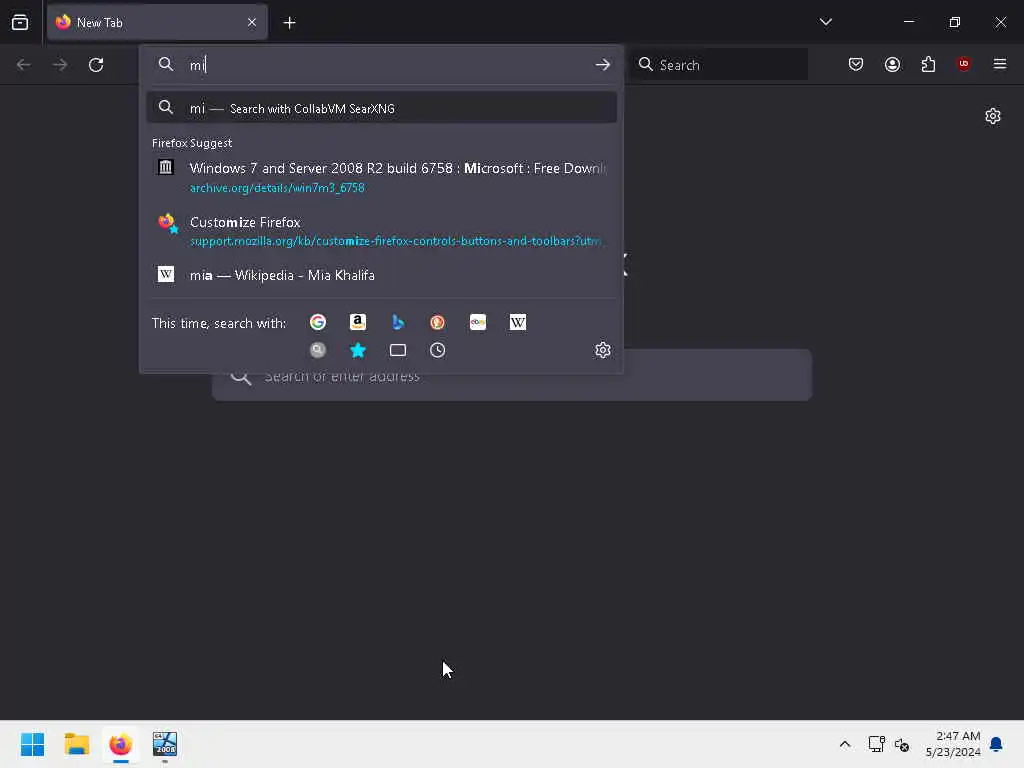
Task: Search this time with Bing
Action: tap(398, 322)
